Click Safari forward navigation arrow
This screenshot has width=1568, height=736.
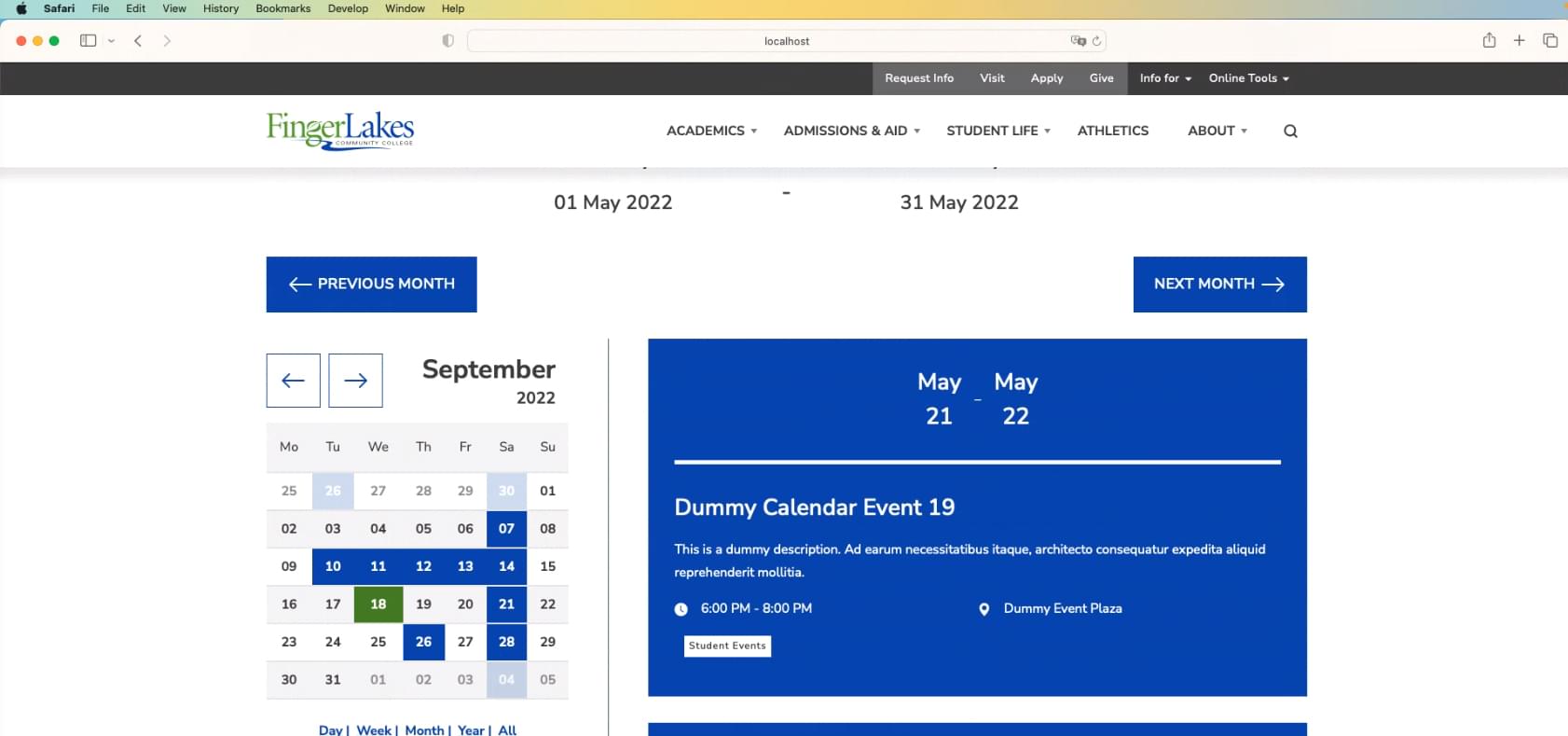click(x=167, y=41)
